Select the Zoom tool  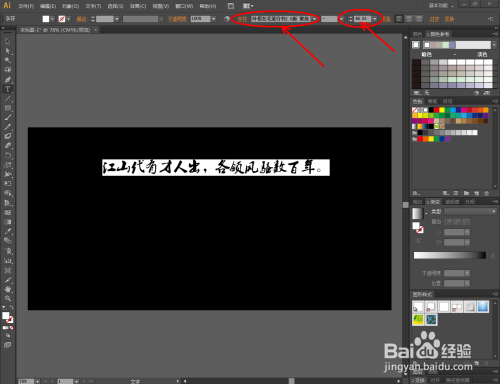(8, 299)
